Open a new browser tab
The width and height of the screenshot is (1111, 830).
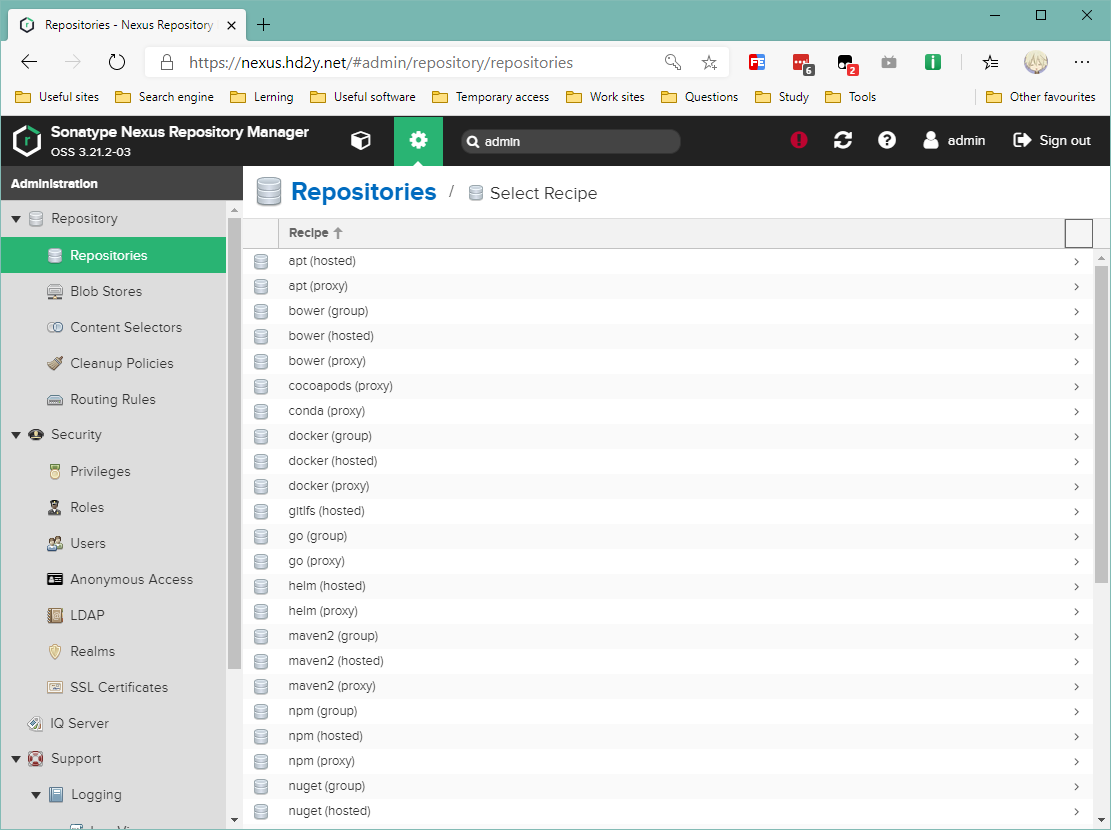click(264, 25)
